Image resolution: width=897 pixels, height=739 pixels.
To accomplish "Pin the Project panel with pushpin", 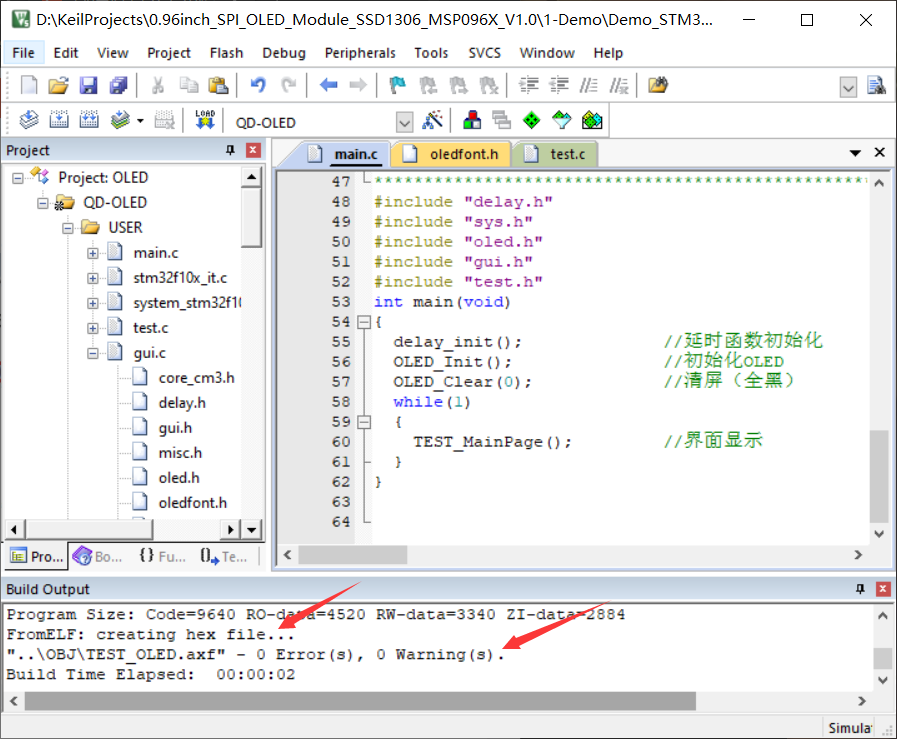I will 231,150.
